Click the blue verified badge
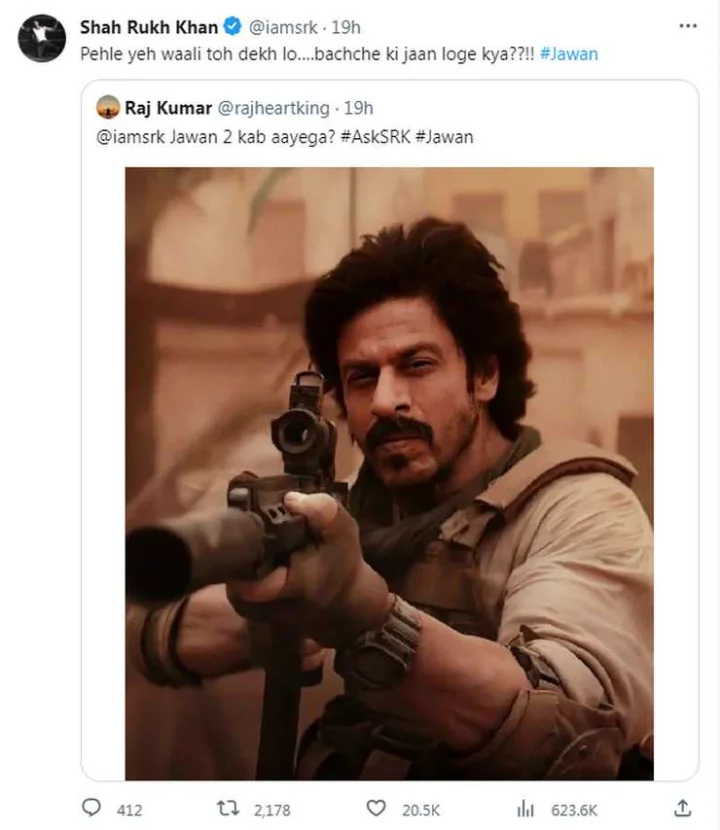 232,26
